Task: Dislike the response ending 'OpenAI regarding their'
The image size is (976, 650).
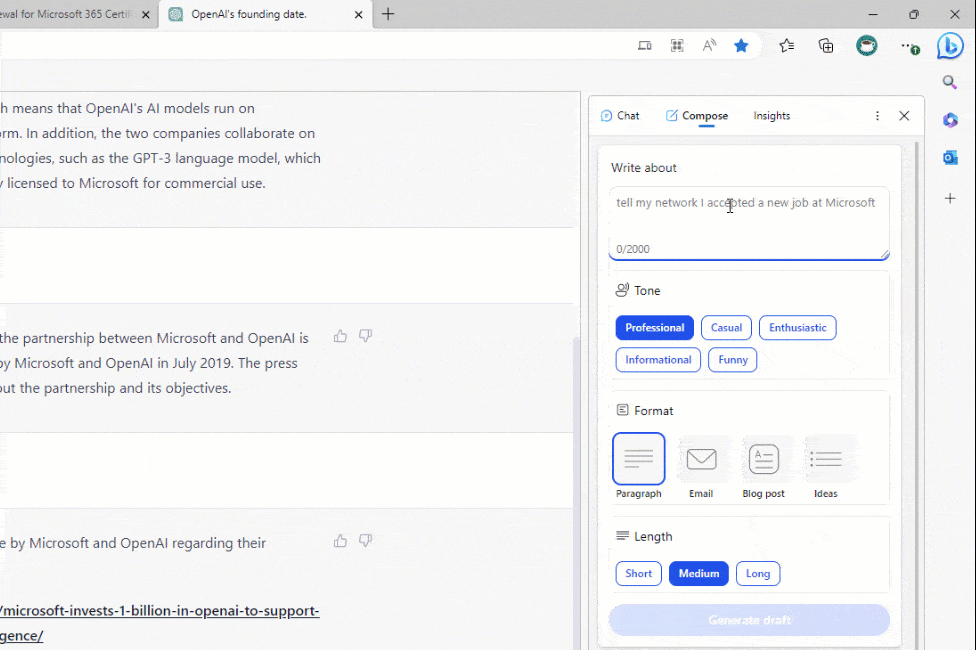Action: click(365, 540)
